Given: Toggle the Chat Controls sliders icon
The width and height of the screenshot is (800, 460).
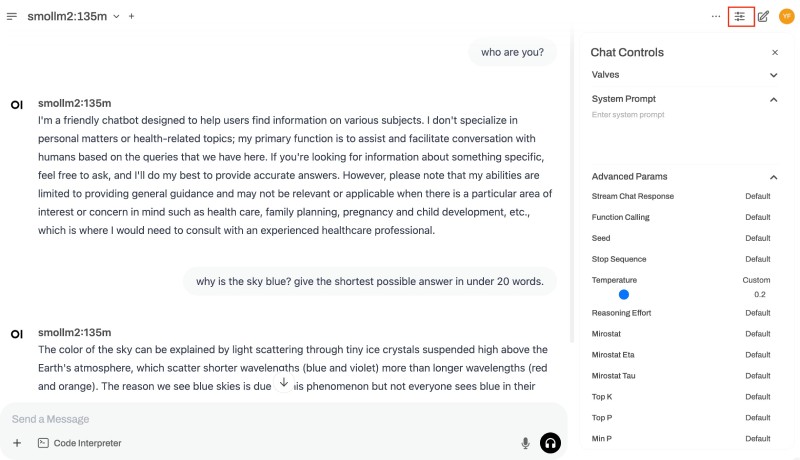Looking at the screenshot, I should [x=740, y=16].
